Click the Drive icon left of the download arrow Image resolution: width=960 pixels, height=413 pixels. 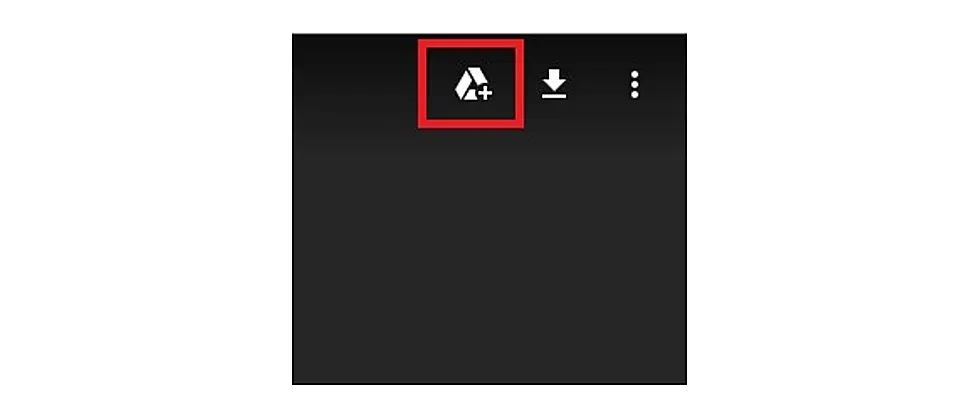coord(473,84)
